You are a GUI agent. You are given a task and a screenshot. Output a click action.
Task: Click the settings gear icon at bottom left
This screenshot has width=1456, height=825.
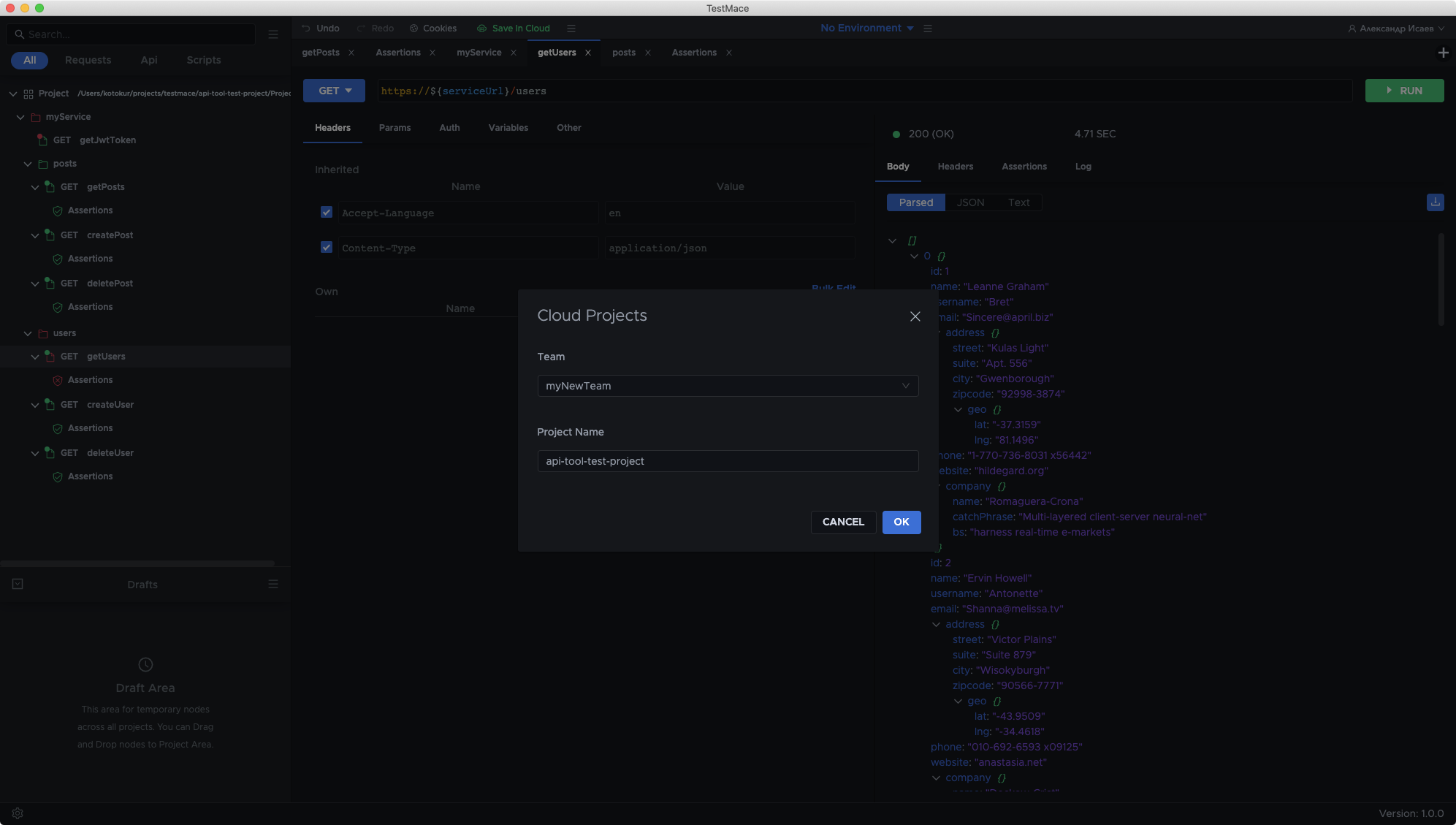[x=18, y=813]
